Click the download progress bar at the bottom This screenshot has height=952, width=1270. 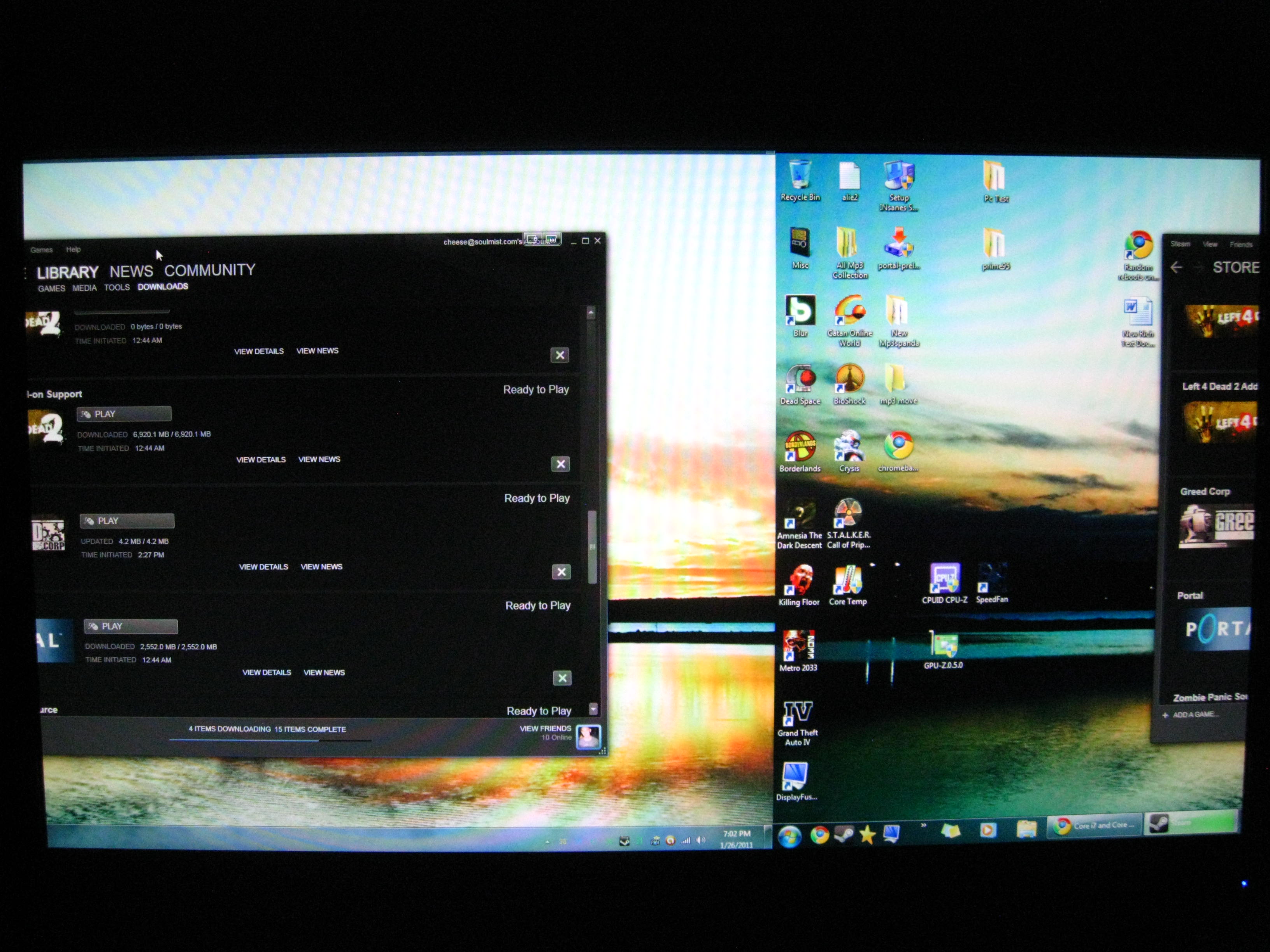[270, 740]
